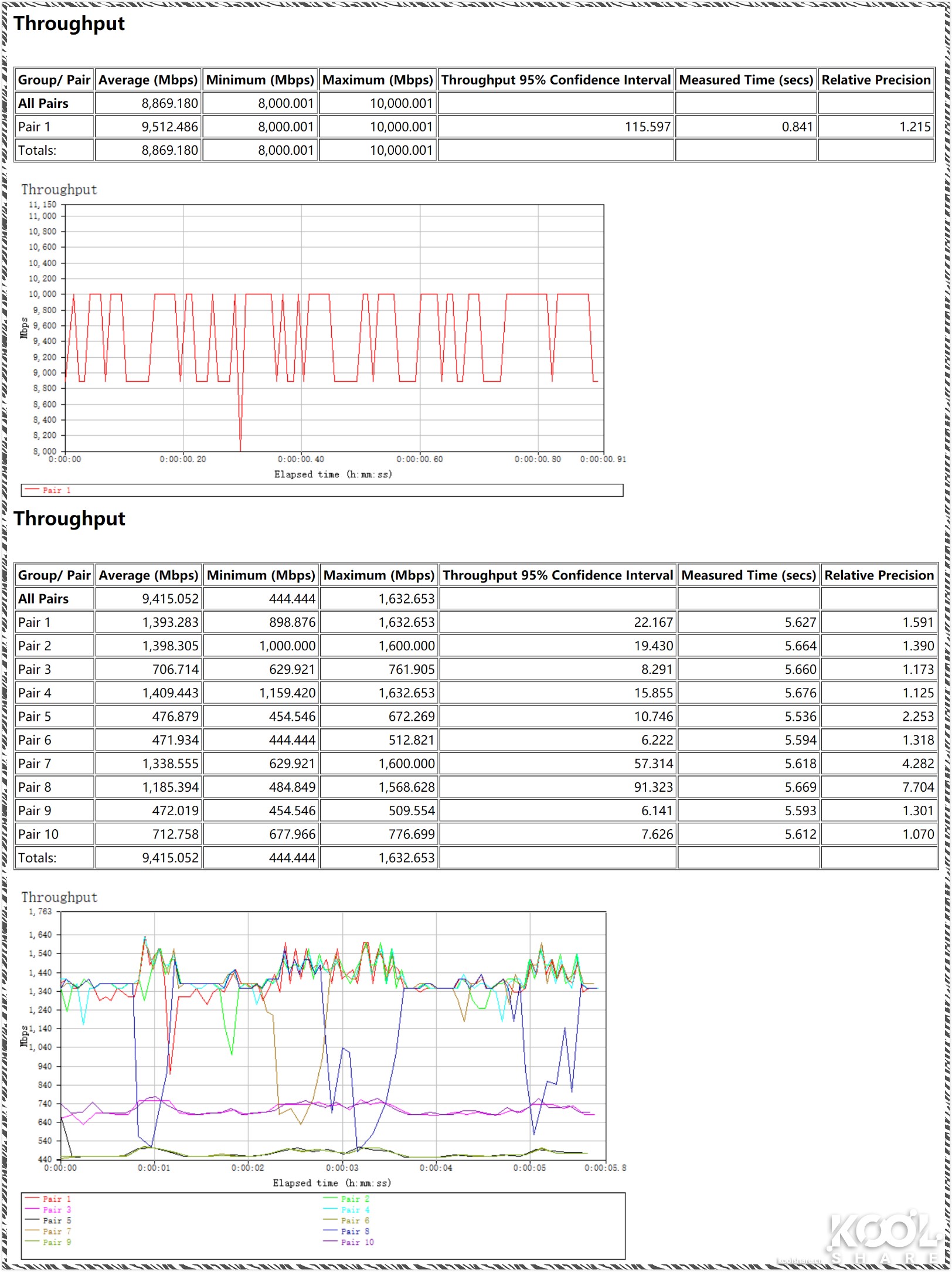Select the average value 1,393.283
952x1272 pixels.
point(170,622)
